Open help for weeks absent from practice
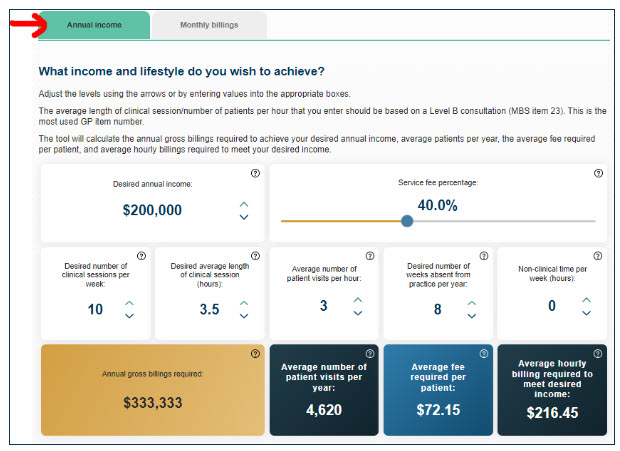 (x=484, y=256)
